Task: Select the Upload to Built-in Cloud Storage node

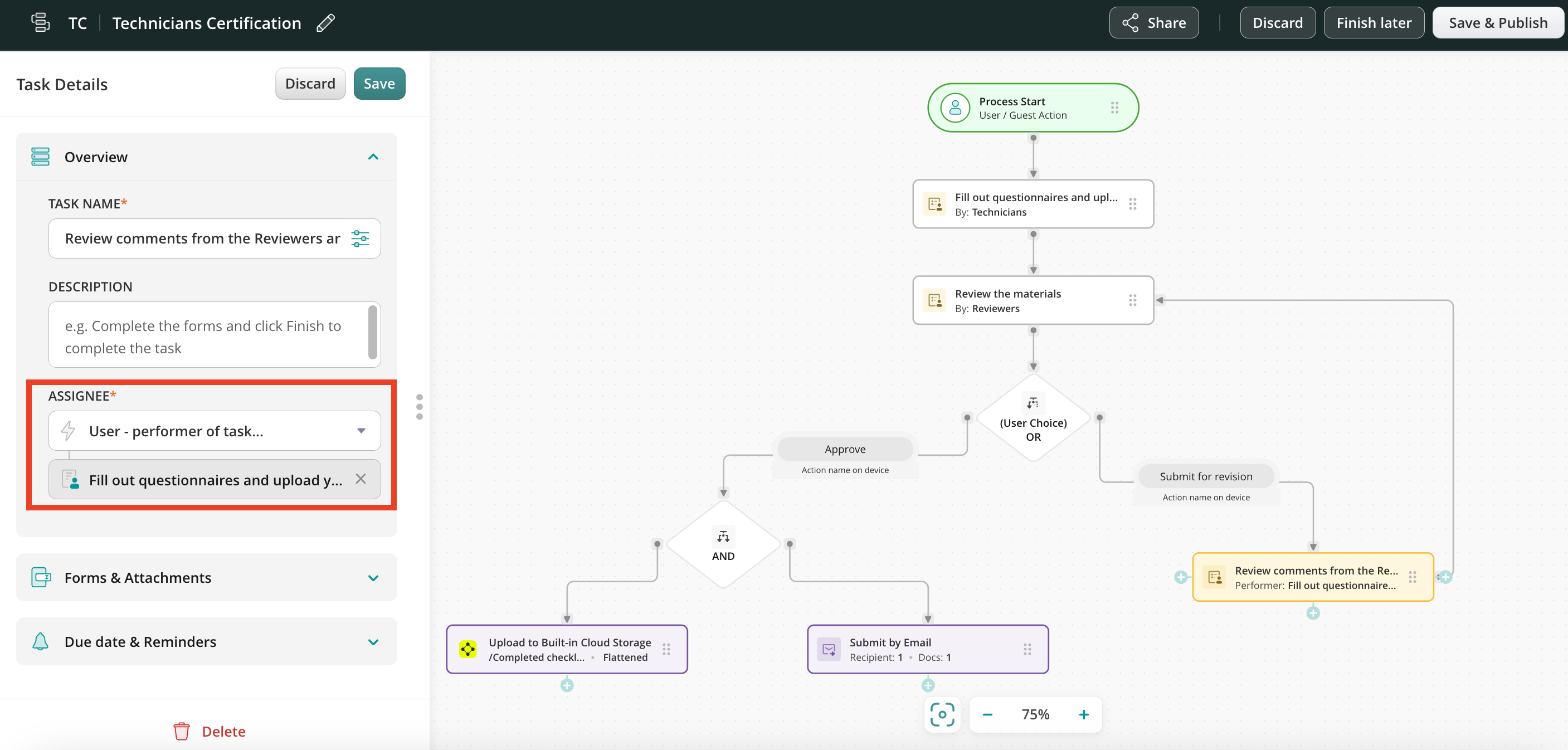Action: pos(566,649)
